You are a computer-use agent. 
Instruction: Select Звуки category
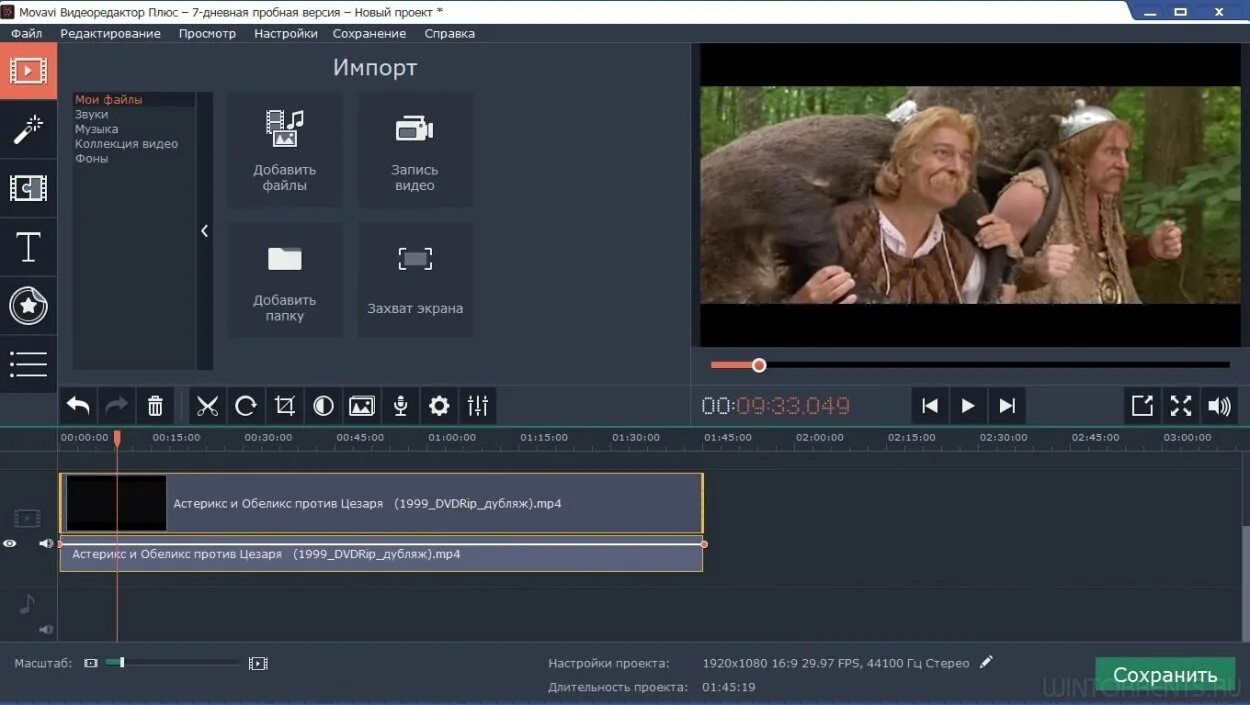92,115
